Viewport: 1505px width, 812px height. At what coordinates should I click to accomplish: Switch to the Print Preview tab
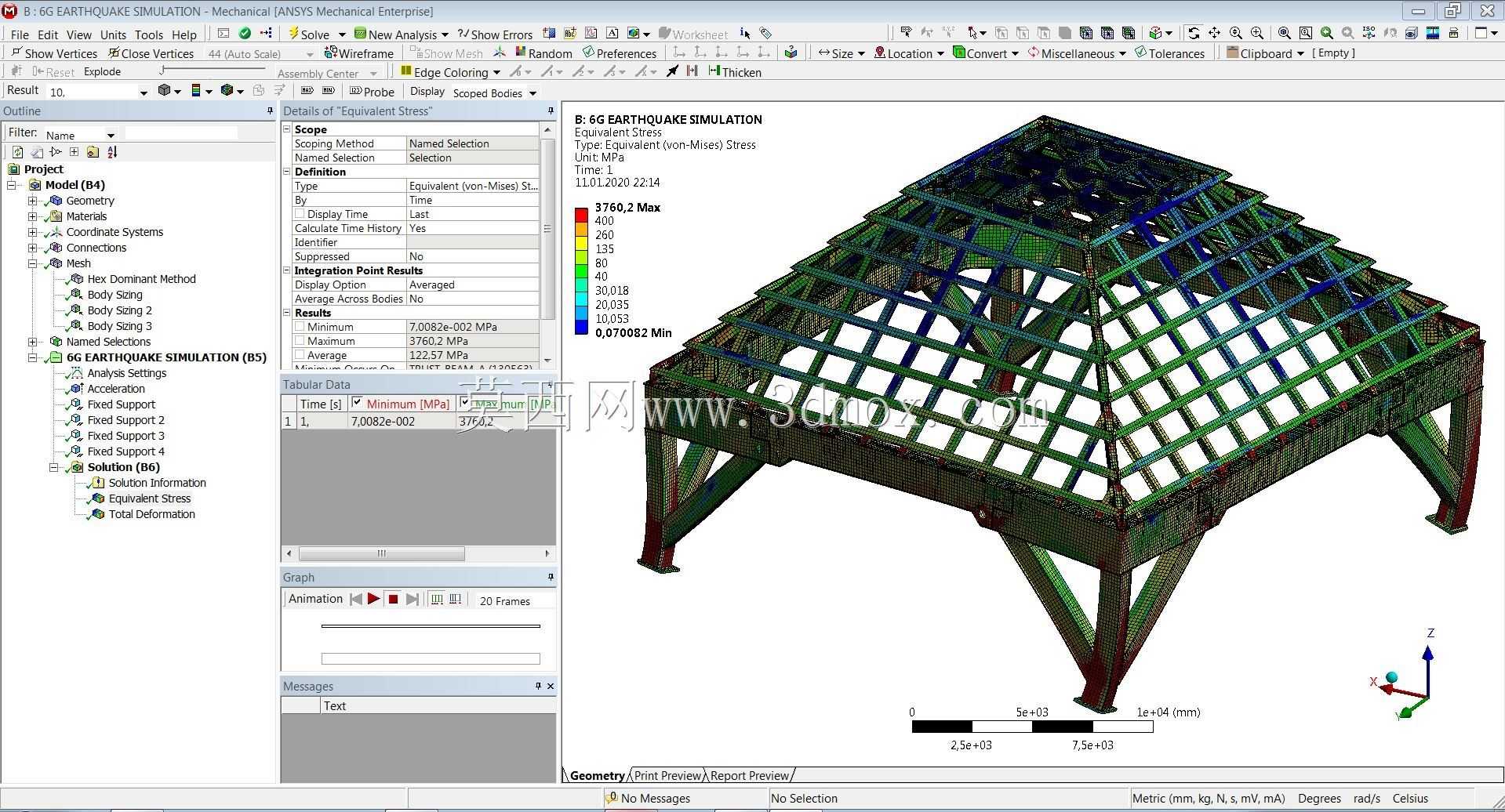667,775
